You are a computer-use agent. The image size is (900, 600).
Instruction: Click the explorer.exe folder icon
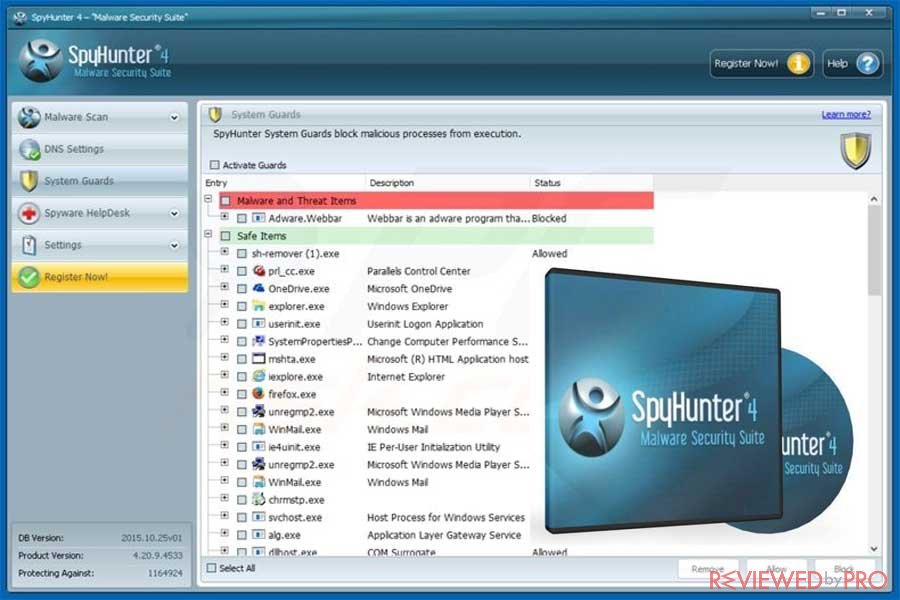pyautogui.click(x=259, y=306)
